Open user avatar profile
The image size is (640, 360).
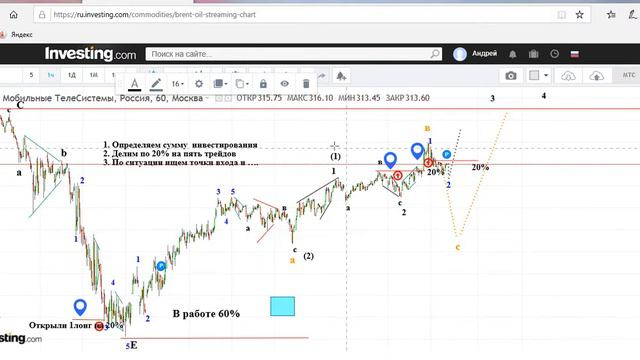click(x=460, y=54)
